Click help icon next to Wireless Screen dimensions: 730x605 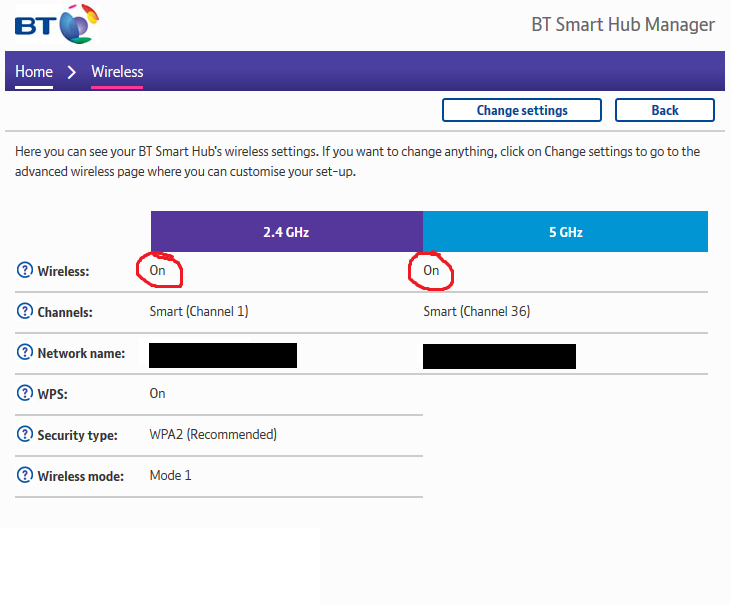point(25,271)
